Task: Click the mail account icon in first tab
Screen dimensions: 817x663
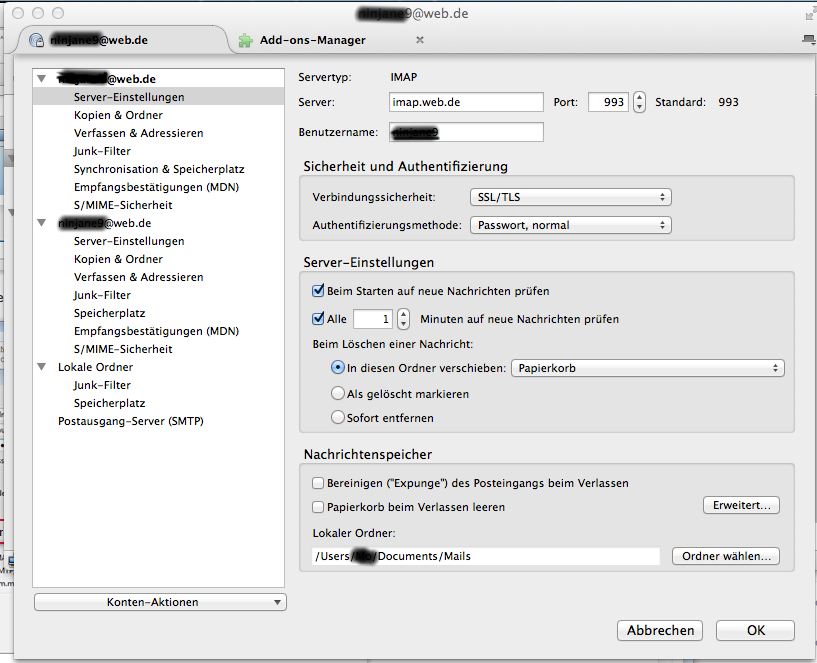Action: coord(37,41)
